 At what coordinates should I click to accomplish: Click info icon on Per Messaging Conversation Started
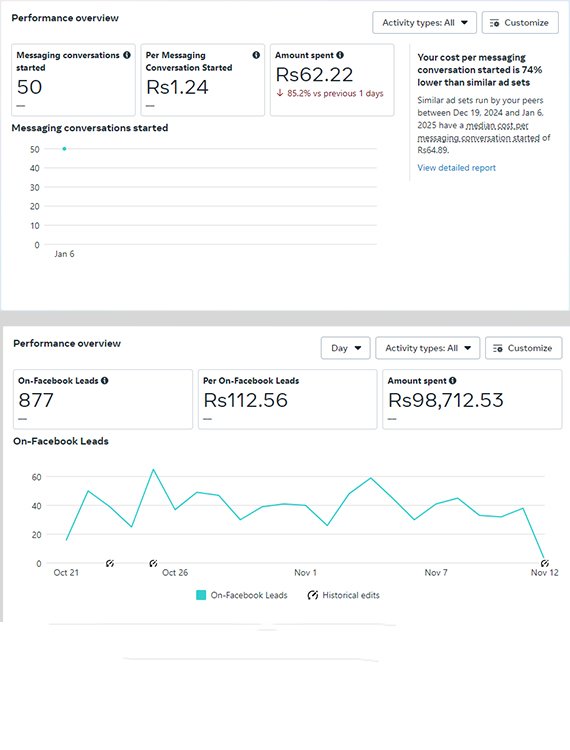[x=256, y=55]
